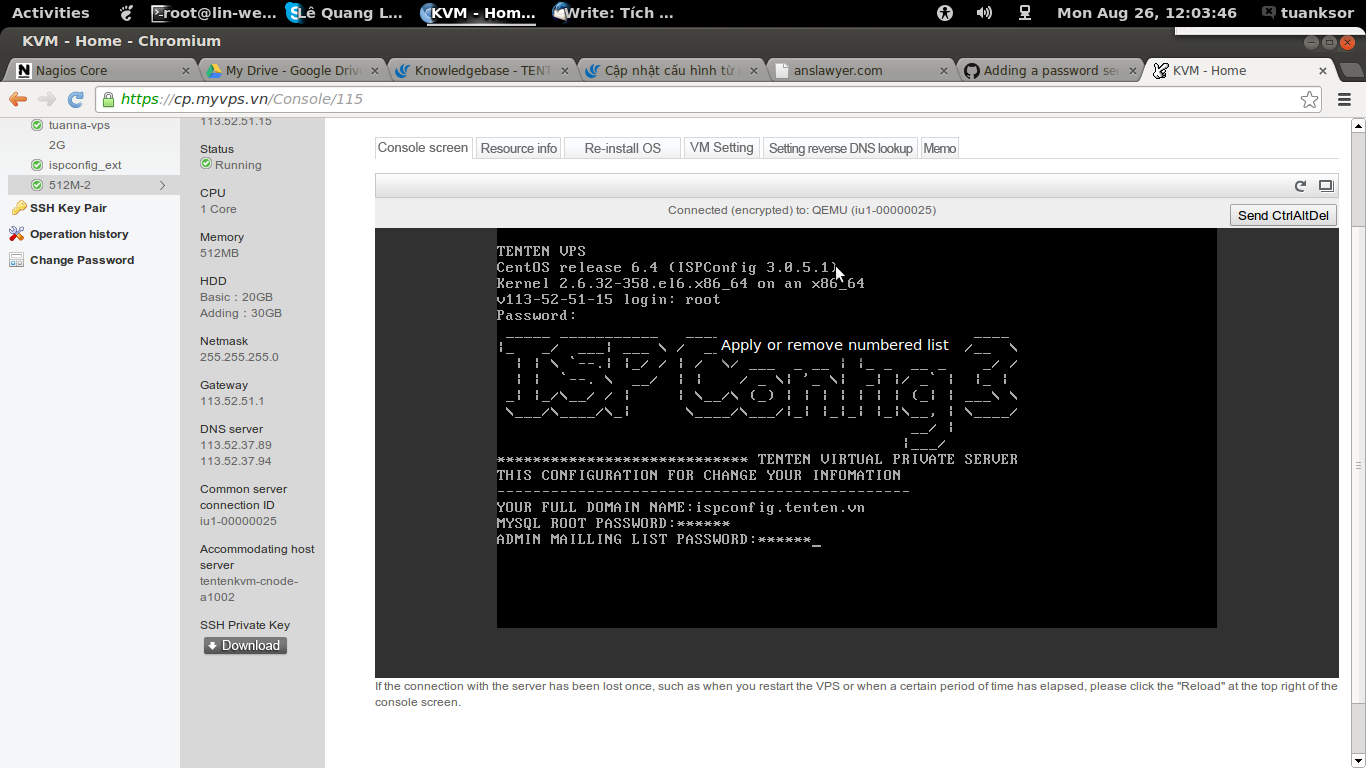Open the accessibility menu in top panel
Screen dimensions: 1366x768
[x=945, y=13]
